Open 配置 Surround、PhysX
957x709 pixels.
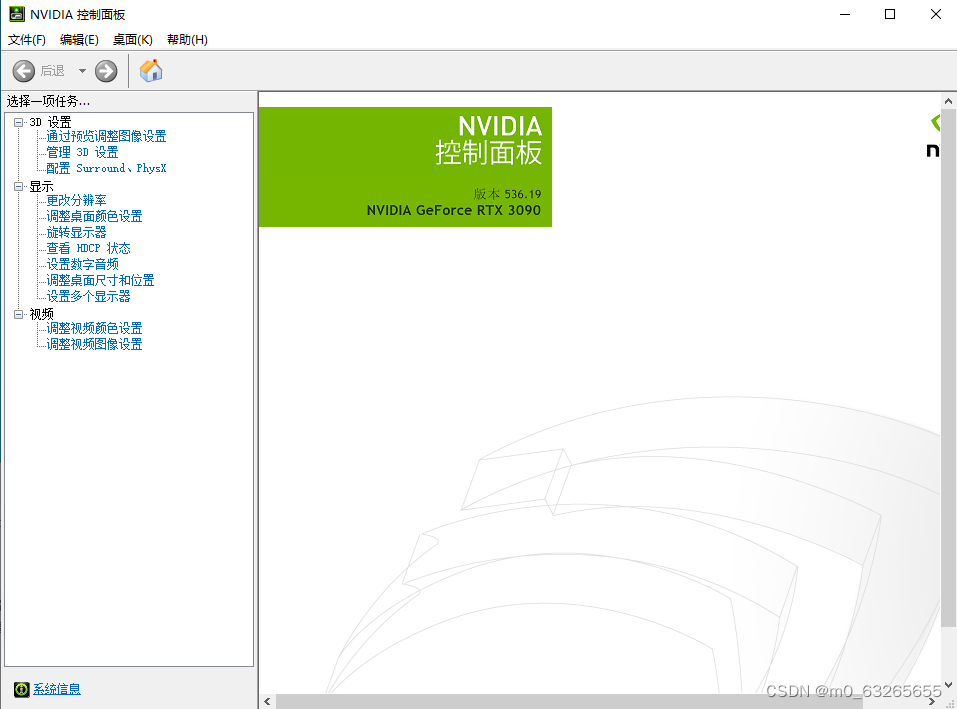pyautogui.click(x=106, y=168)
